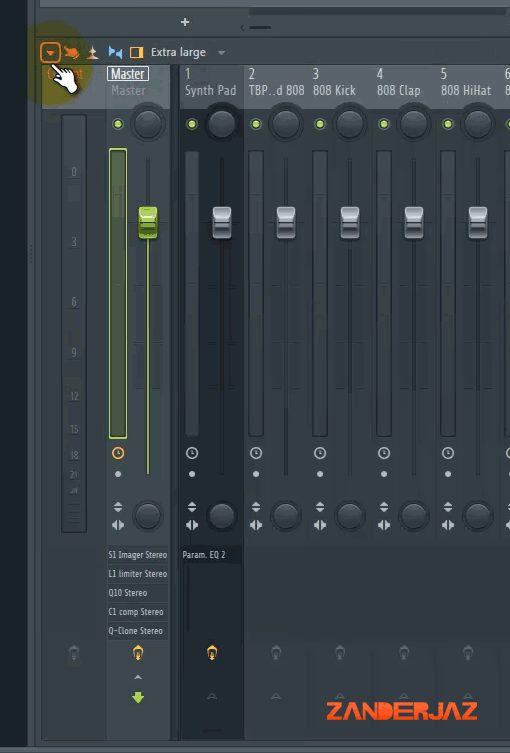Open the Master latency clock icon
Screen dimensions: 510x753
(x=118, y=453)
